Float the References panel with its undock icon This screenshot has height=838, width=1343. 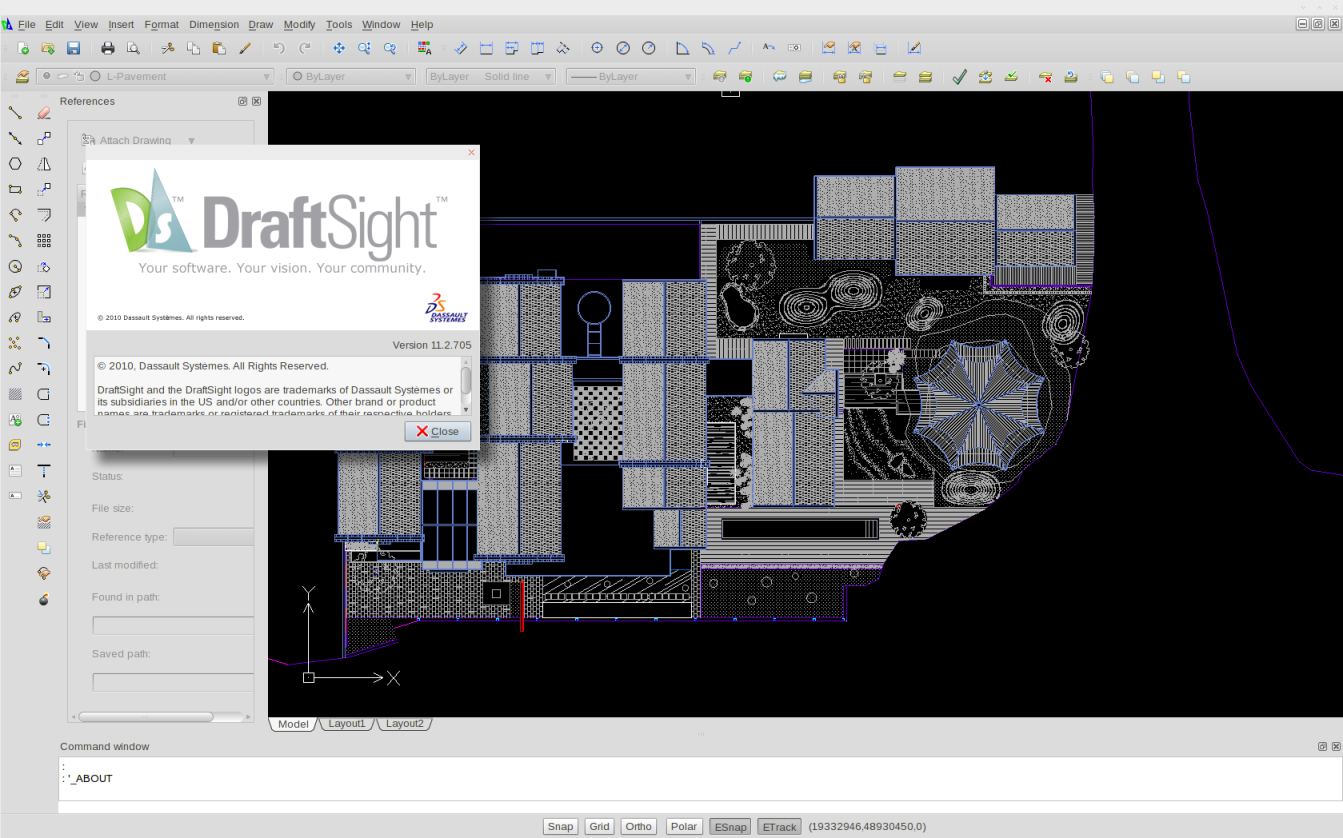(x=242, y=101)
